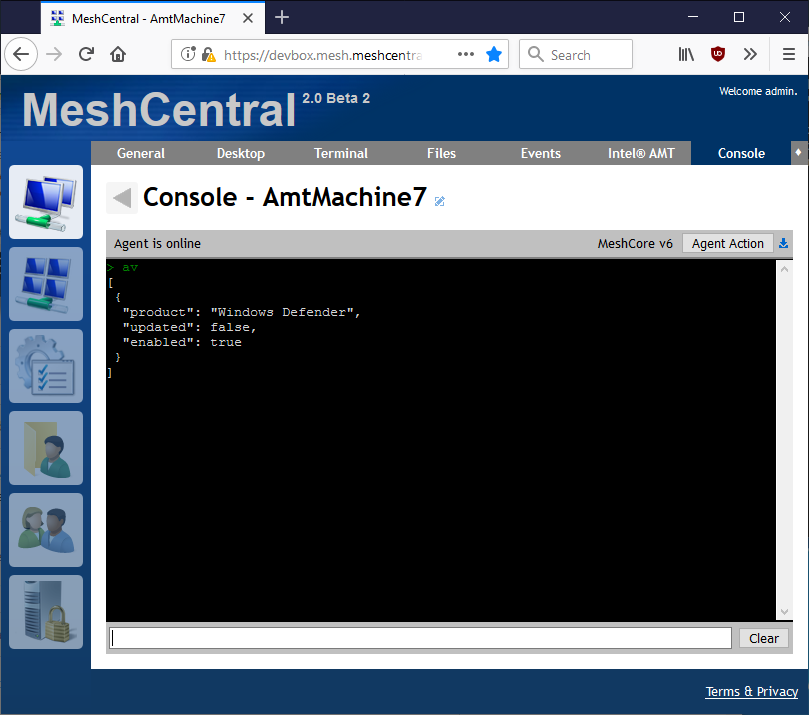Screen dimensions: 809x715
Task: Click the "> av" command line
Action: pos(122,267)
